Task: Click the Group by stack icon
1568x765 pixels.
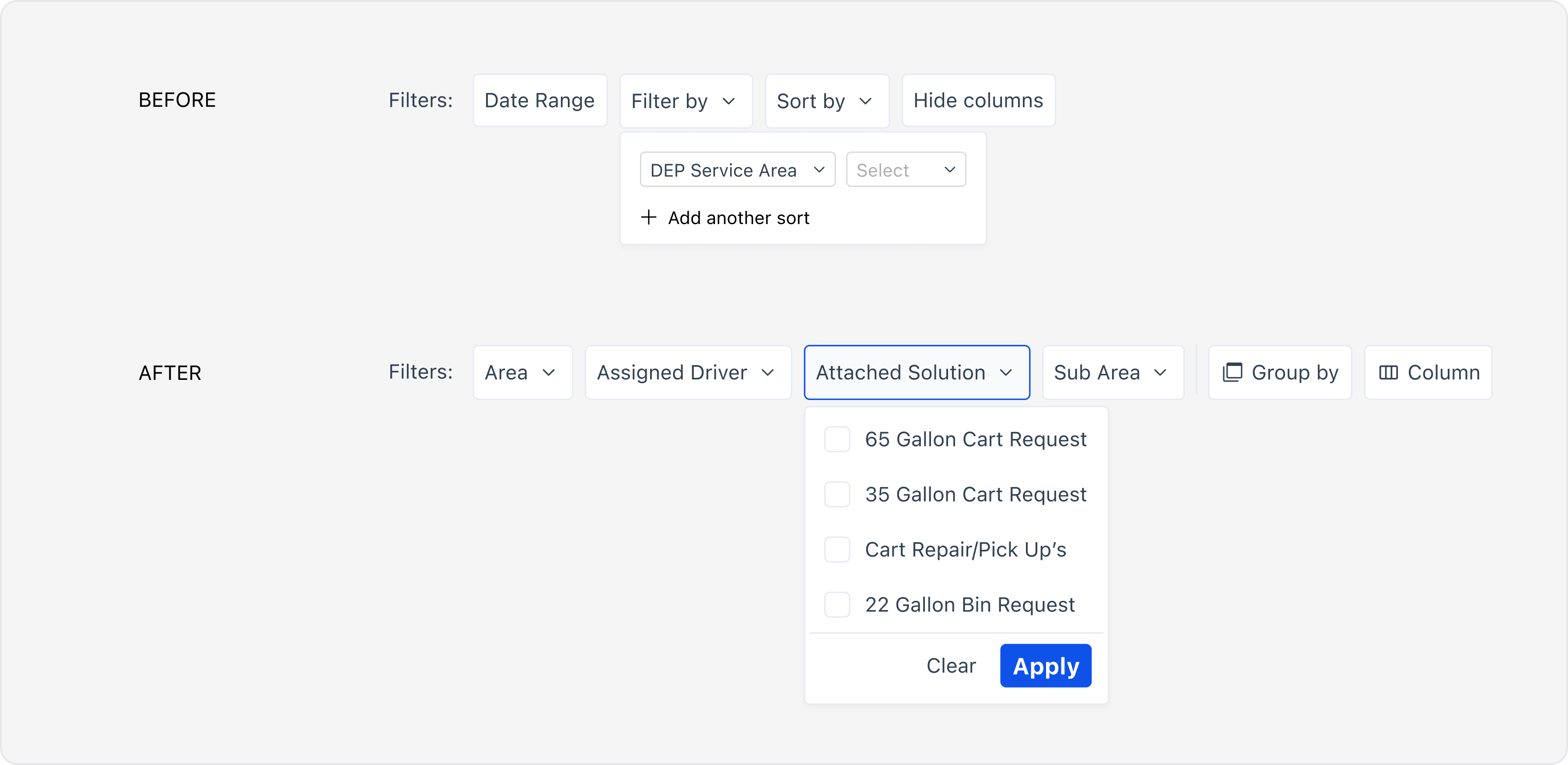Action: pos(1232,372)
